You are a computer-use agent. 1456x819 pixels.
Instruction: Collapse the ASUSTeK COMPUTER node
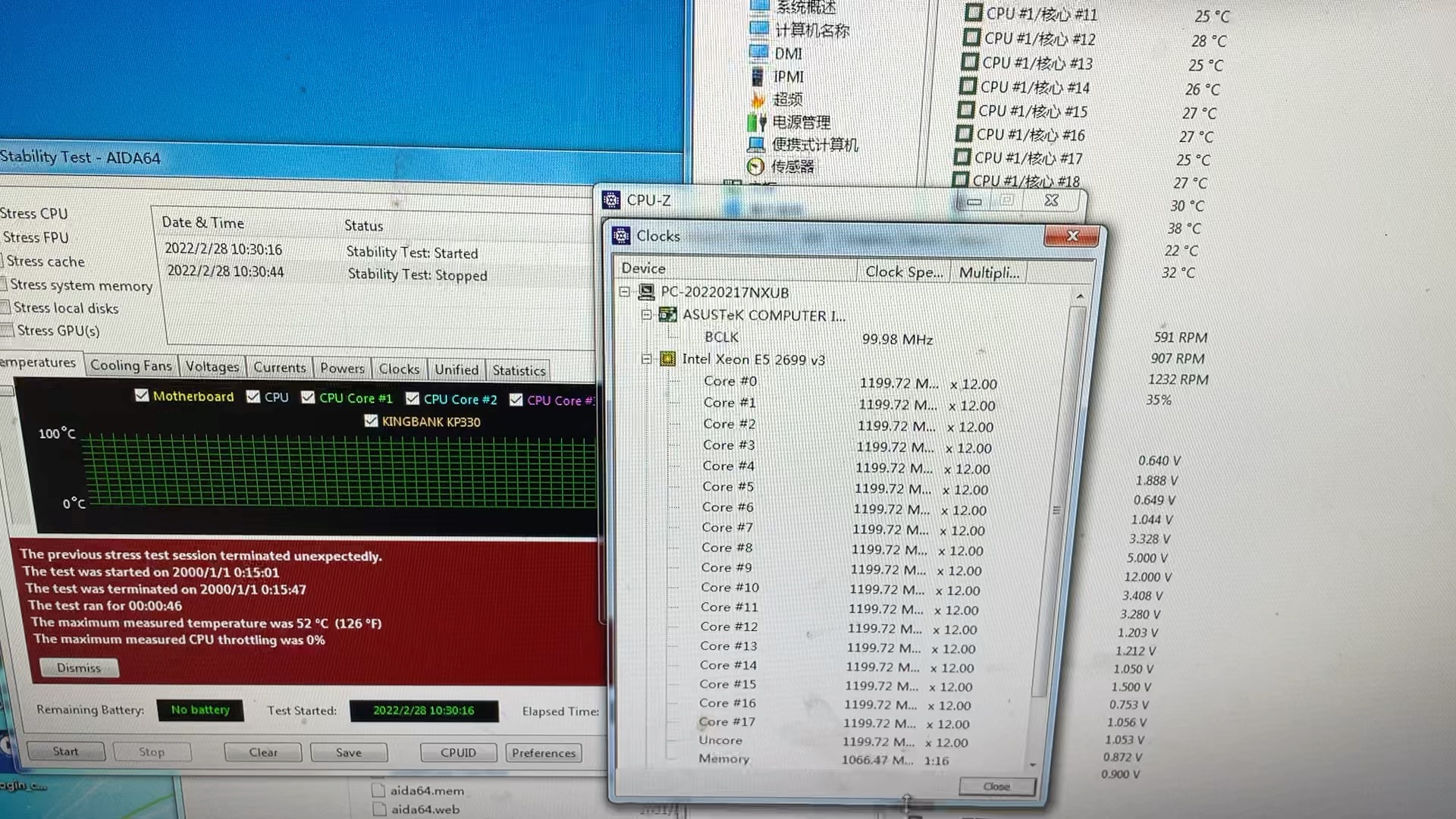pos(646,314)
